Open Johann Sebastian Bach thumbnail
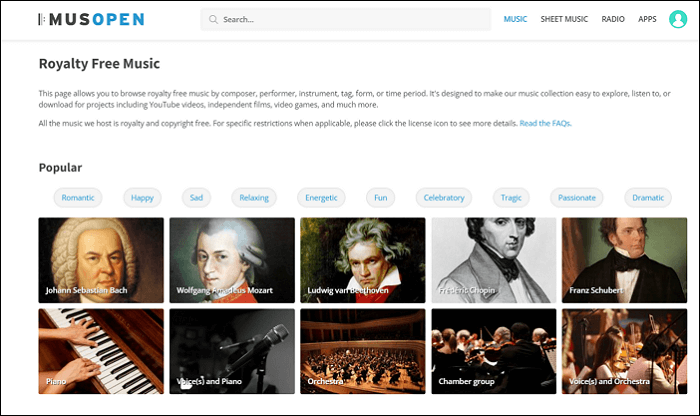This screenshot has width=700, height=416. [x=101, y=260]
